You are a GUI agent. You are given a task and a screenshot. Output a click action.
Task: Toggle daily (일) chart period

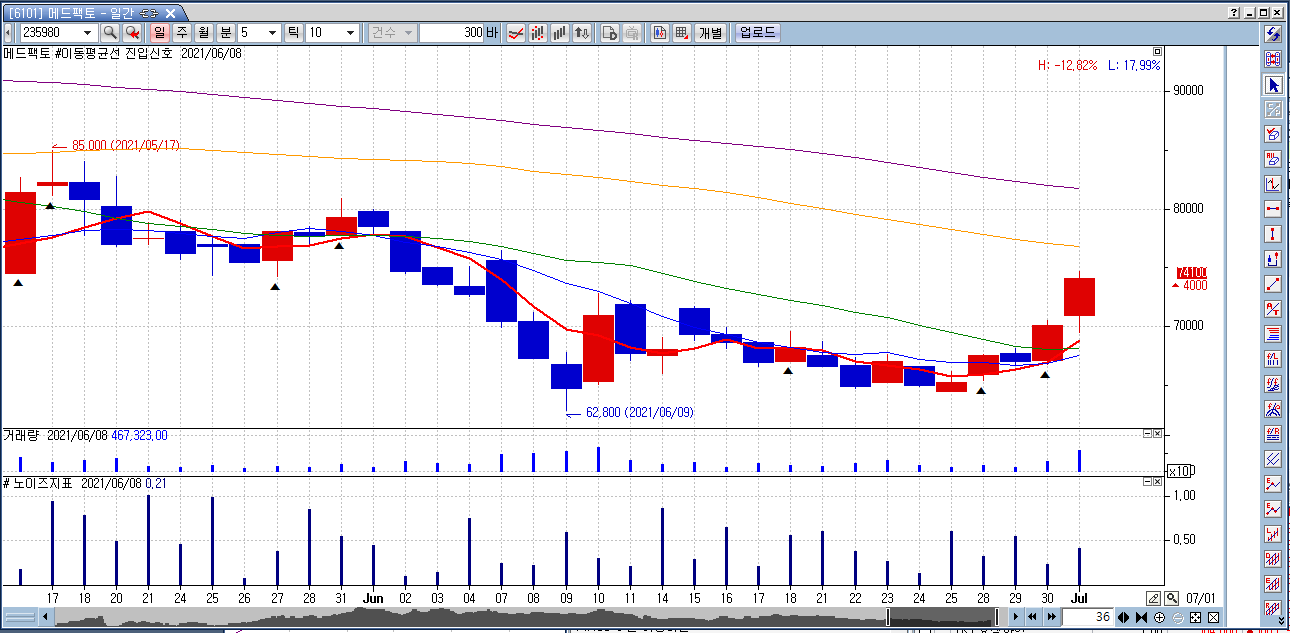point(159,33)
